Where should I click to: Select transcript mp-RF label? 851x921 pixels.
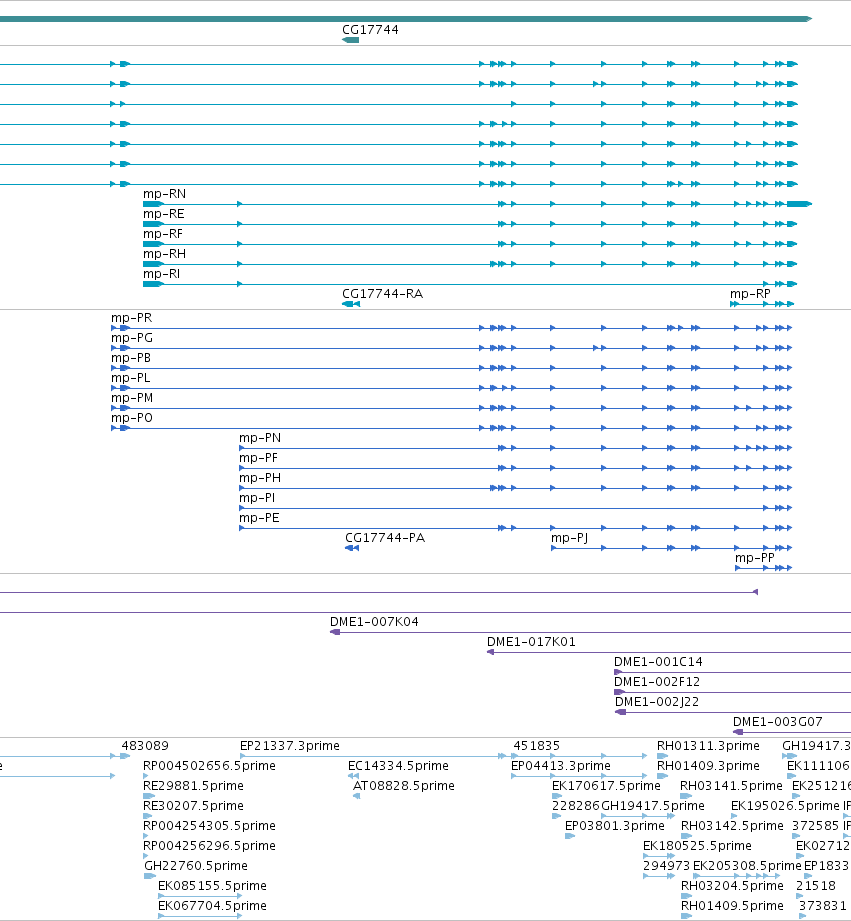click(163, 234)
